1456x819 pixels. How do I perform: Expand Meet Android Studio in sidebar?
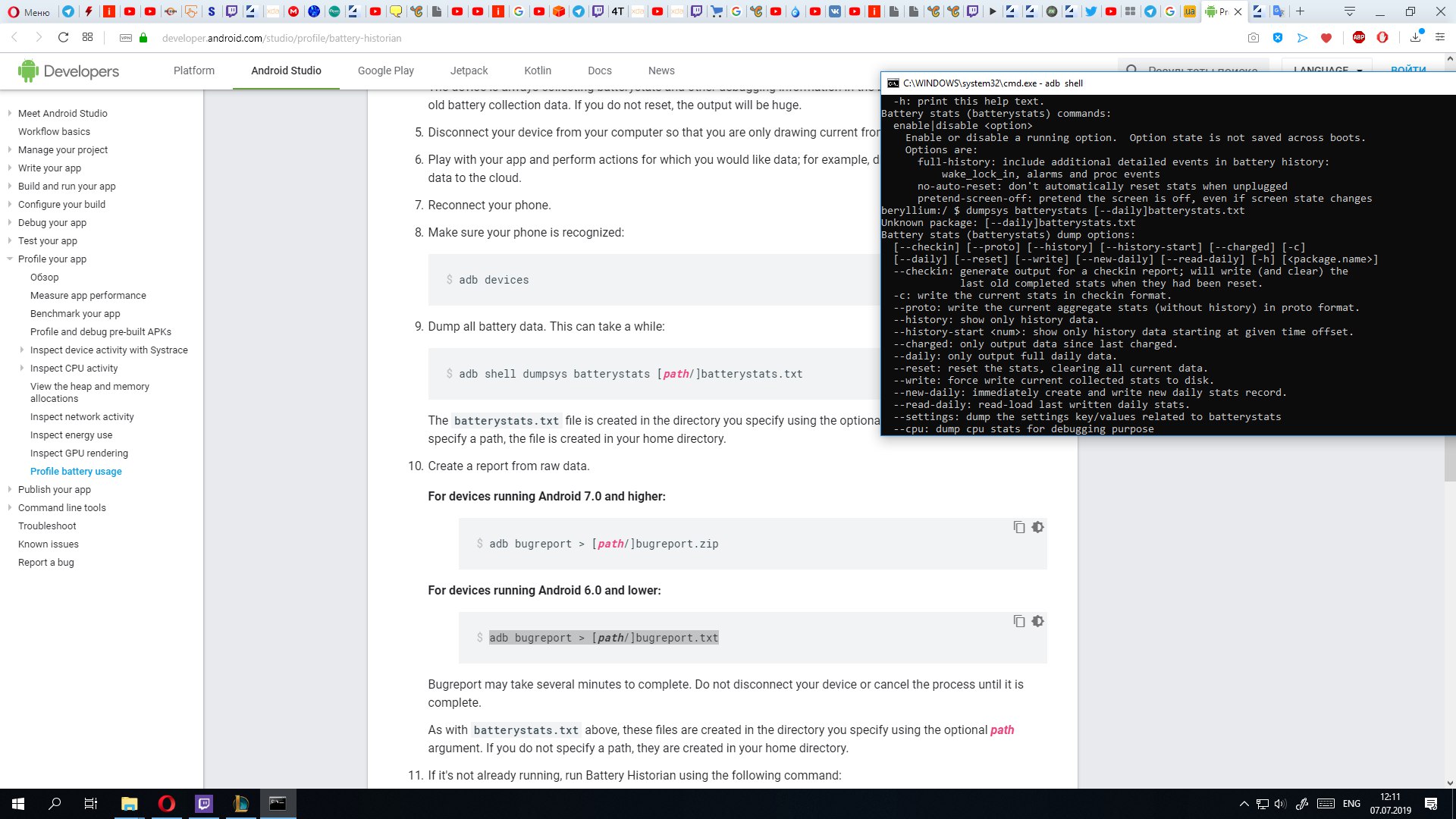pyautogui.click(x=10, y=113)
